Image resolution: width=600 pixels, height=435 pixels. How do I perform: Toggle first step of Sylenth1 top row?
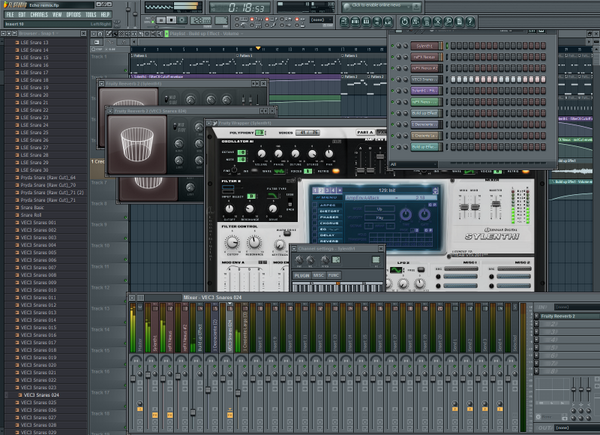pos(453,46)
